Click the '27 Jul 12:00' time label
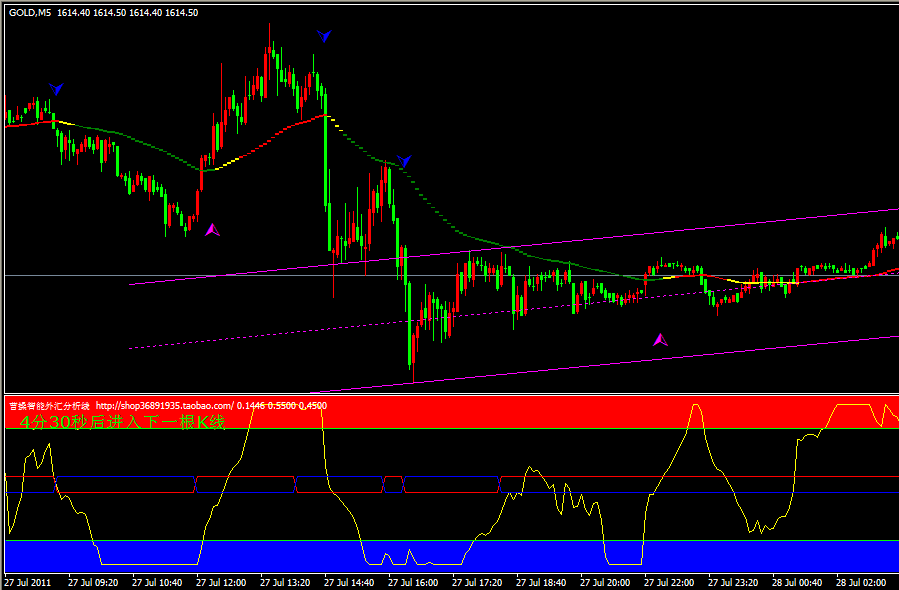The height and width of the screenshot is (590, 899). point(221,583)
